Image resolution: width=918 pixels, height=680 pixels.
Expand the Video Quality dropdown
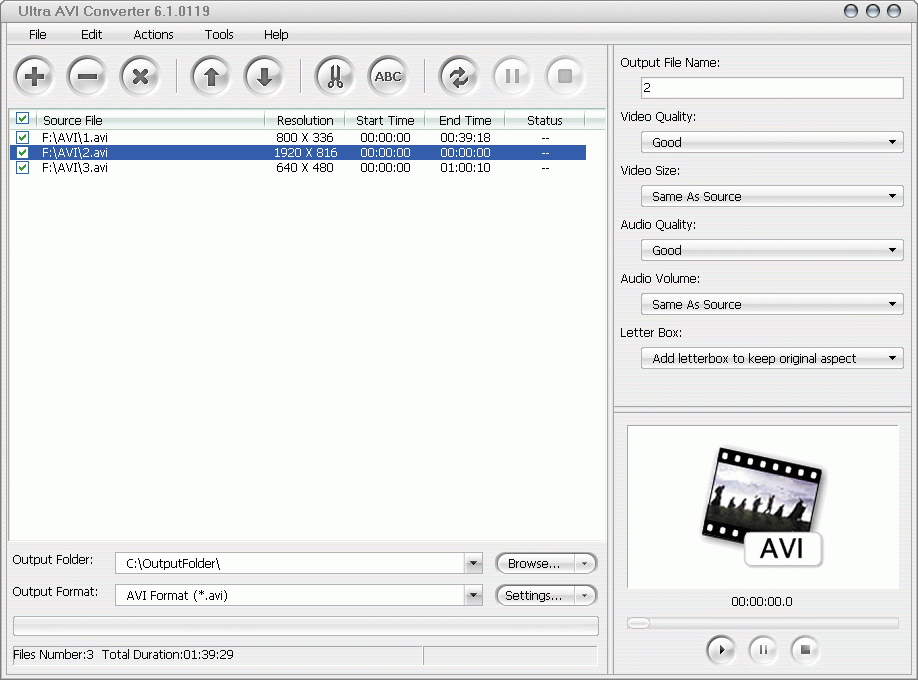pyautogui.click(x=772, y=142)
